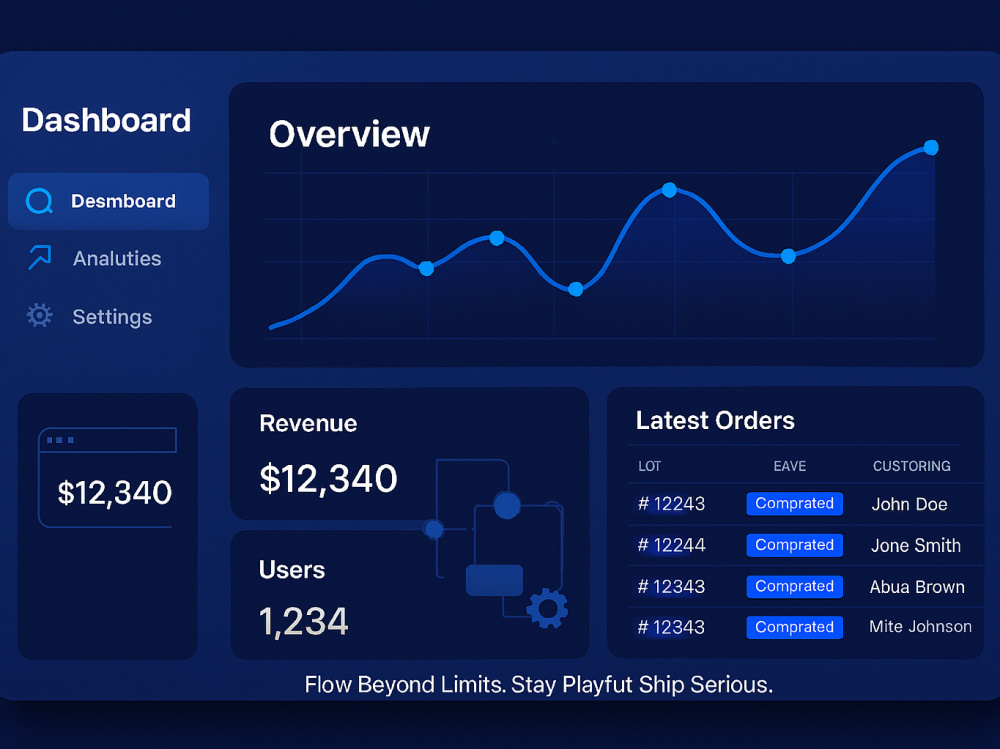Open the Desmboard sidebar item
The image size is (1000, 749).
[108, 201]
